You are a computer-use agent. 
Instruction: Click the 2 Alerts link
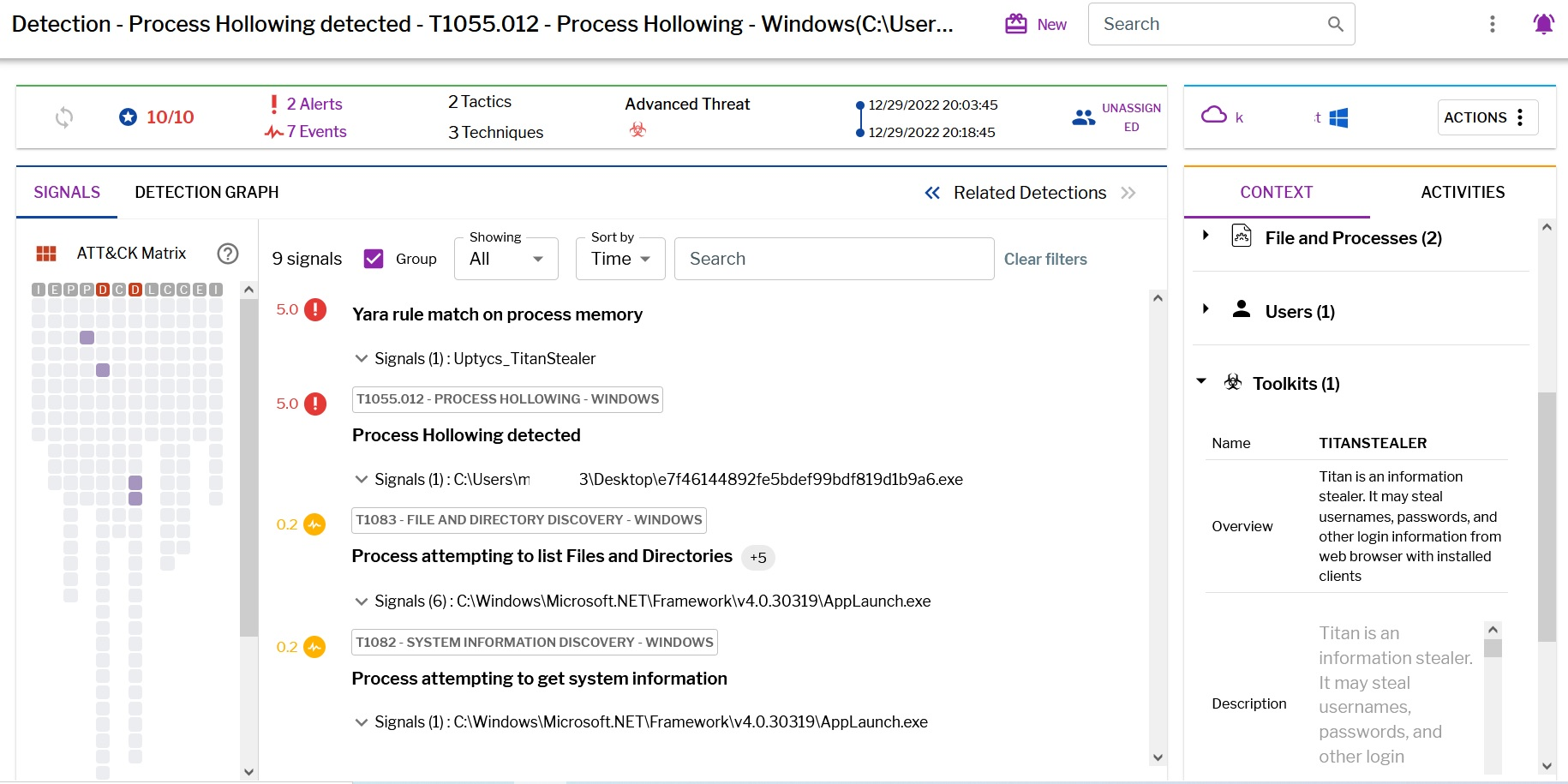coord(314,105)
